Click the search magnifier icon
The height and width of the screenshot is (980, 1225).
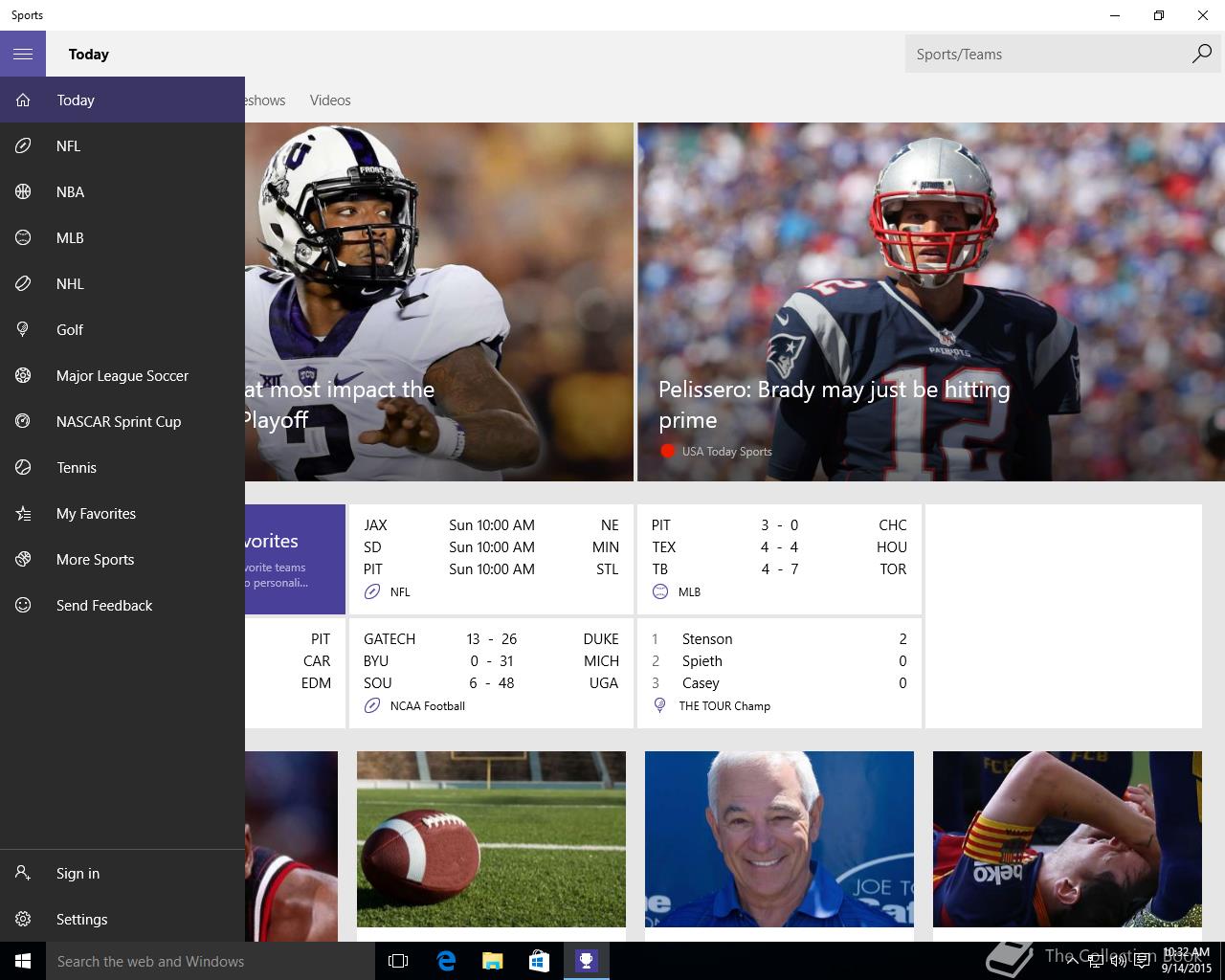(x=1201, y=54)
